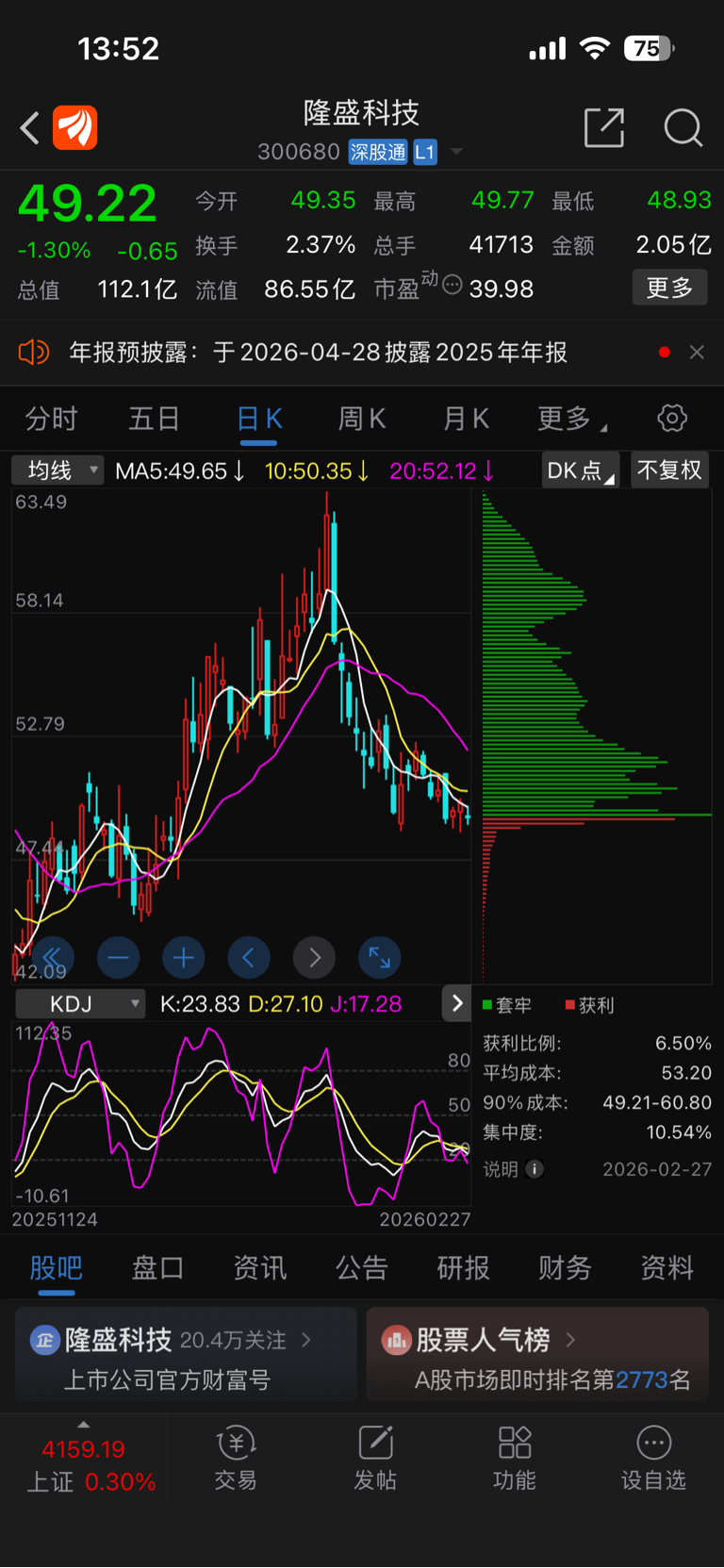Screen dimensions: 724x1568
Task: Tap 更多 quote details button
Action: 669,288
